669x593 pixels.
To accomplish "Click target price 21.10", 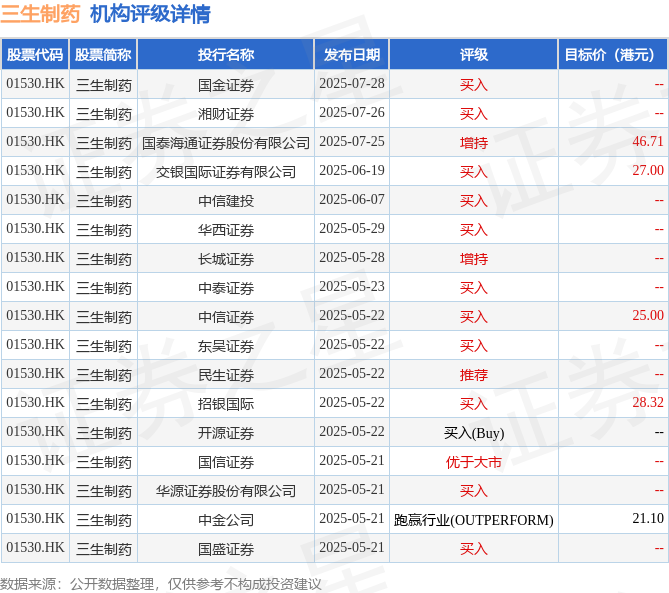I will pos(648,519).
